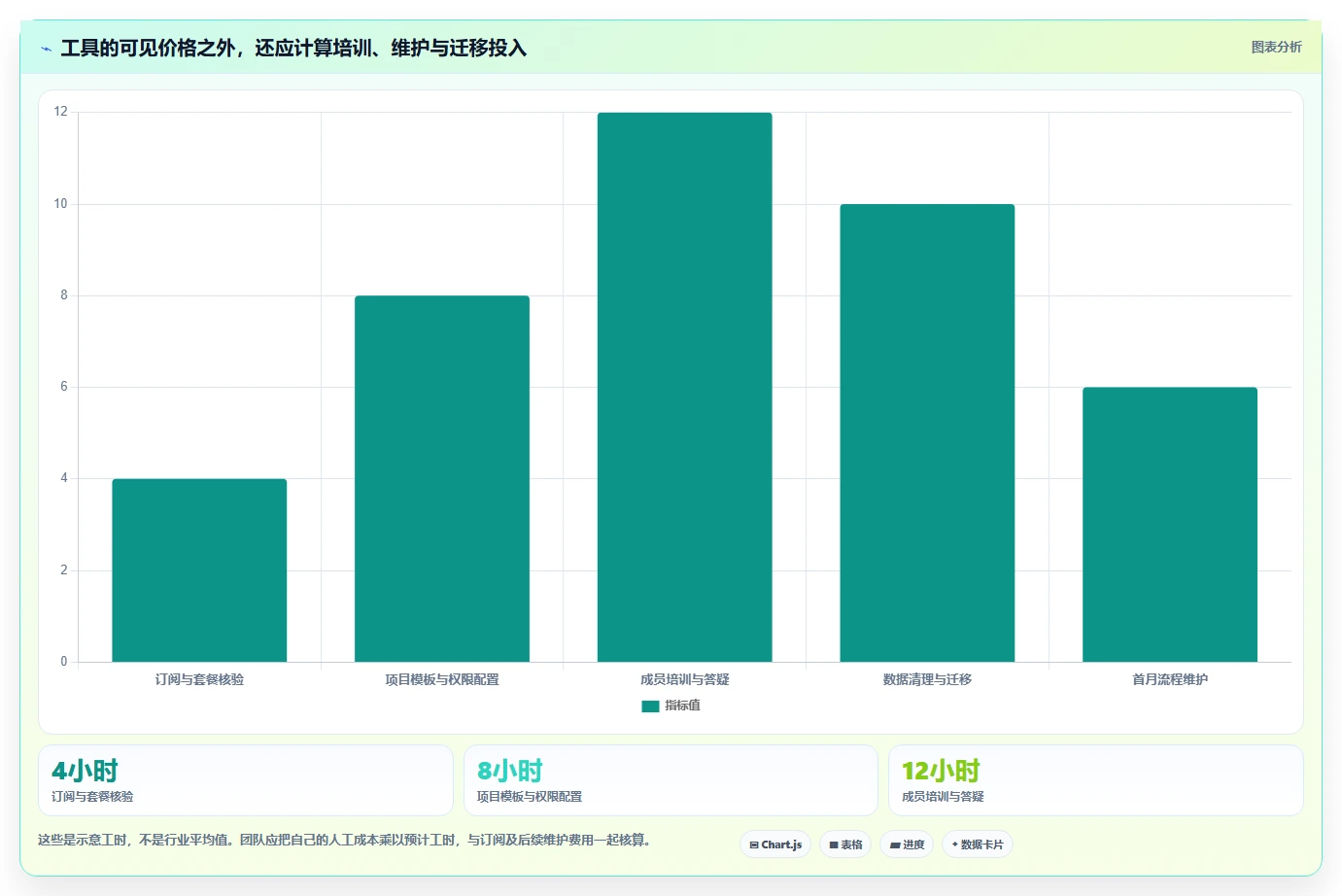The width and height of the screenshot is (1342, 896).
Task: Click the y-axis value 6
Action: 64,387
